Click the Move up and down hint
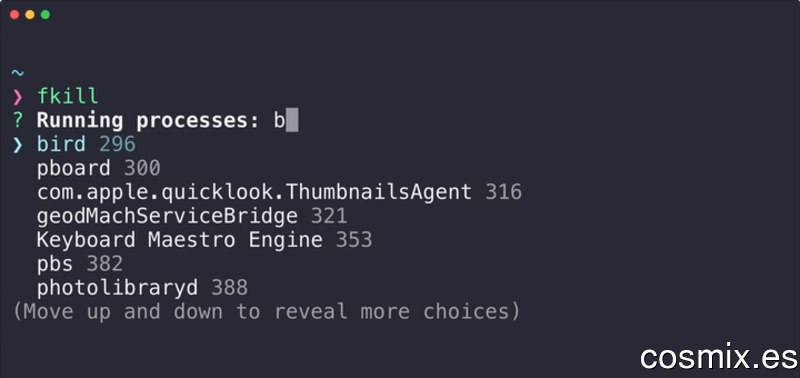This screenshot has width=800, height=378. (x=266, y=312)
